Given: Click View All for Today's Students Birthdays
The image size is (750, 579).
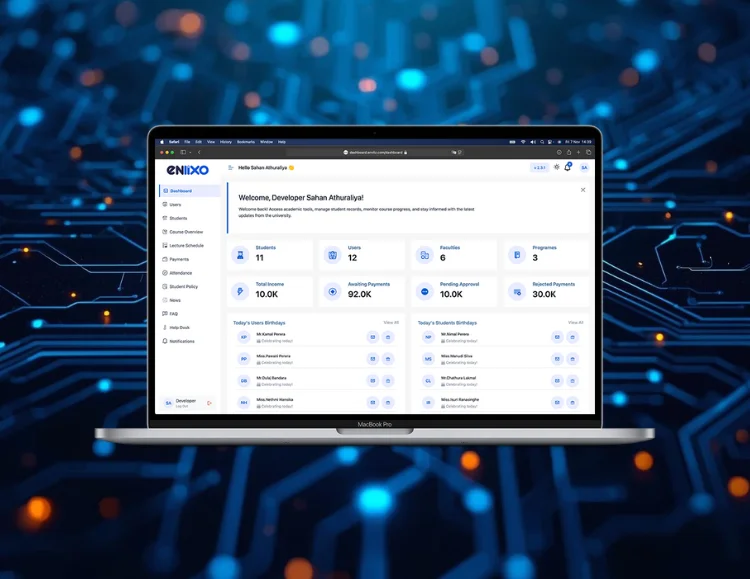Looking at the screenshot, I should [575, 322].
